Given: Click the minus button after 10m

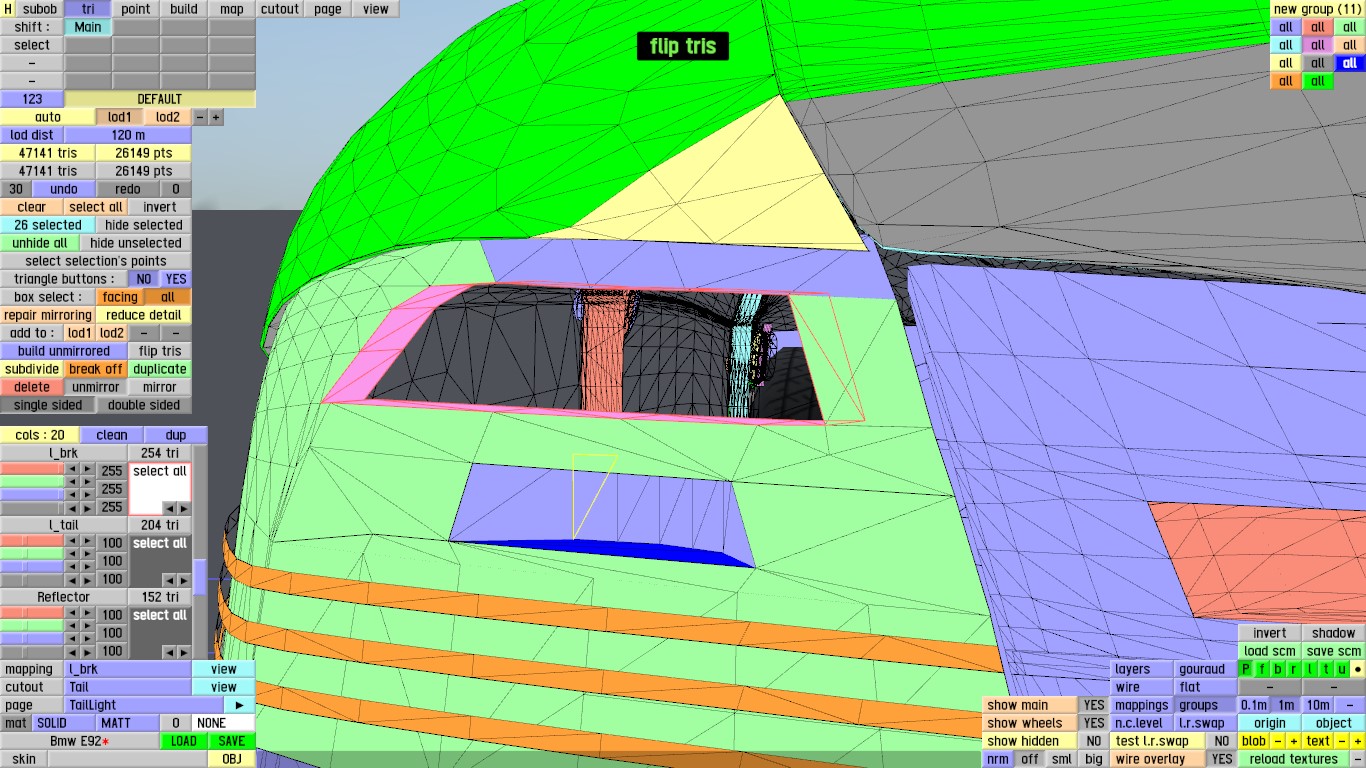Looking at the screenshot, I should click(x=1350, y=705).
